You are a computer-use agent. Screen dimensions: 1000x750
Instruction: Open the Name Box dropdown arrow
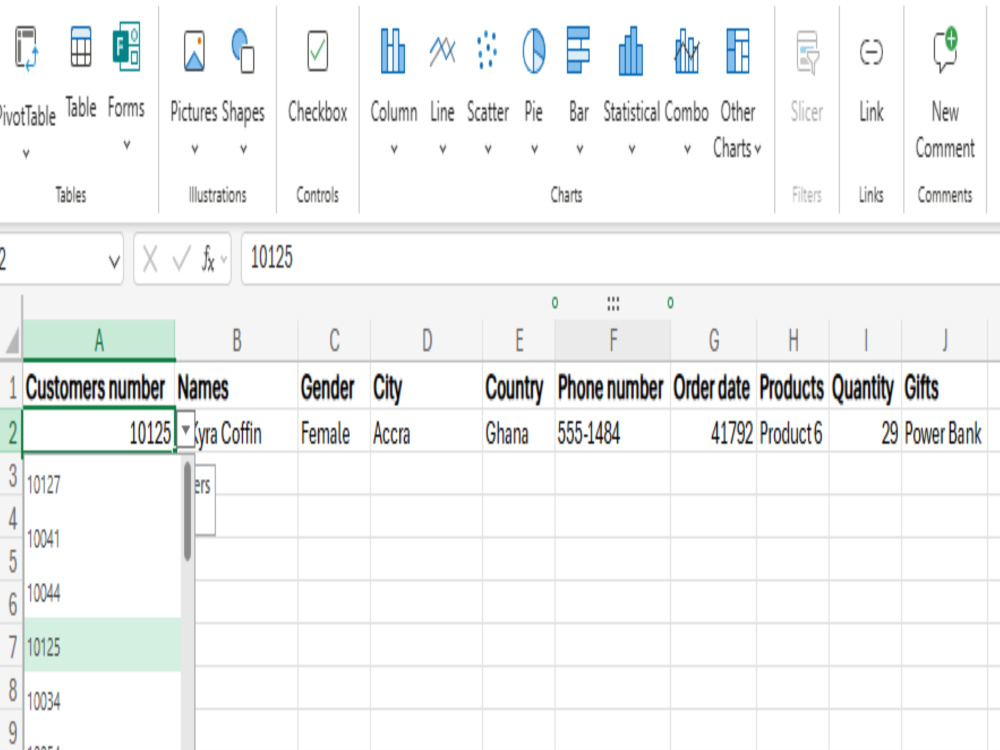pyautogui.click(x=114, y=261)
